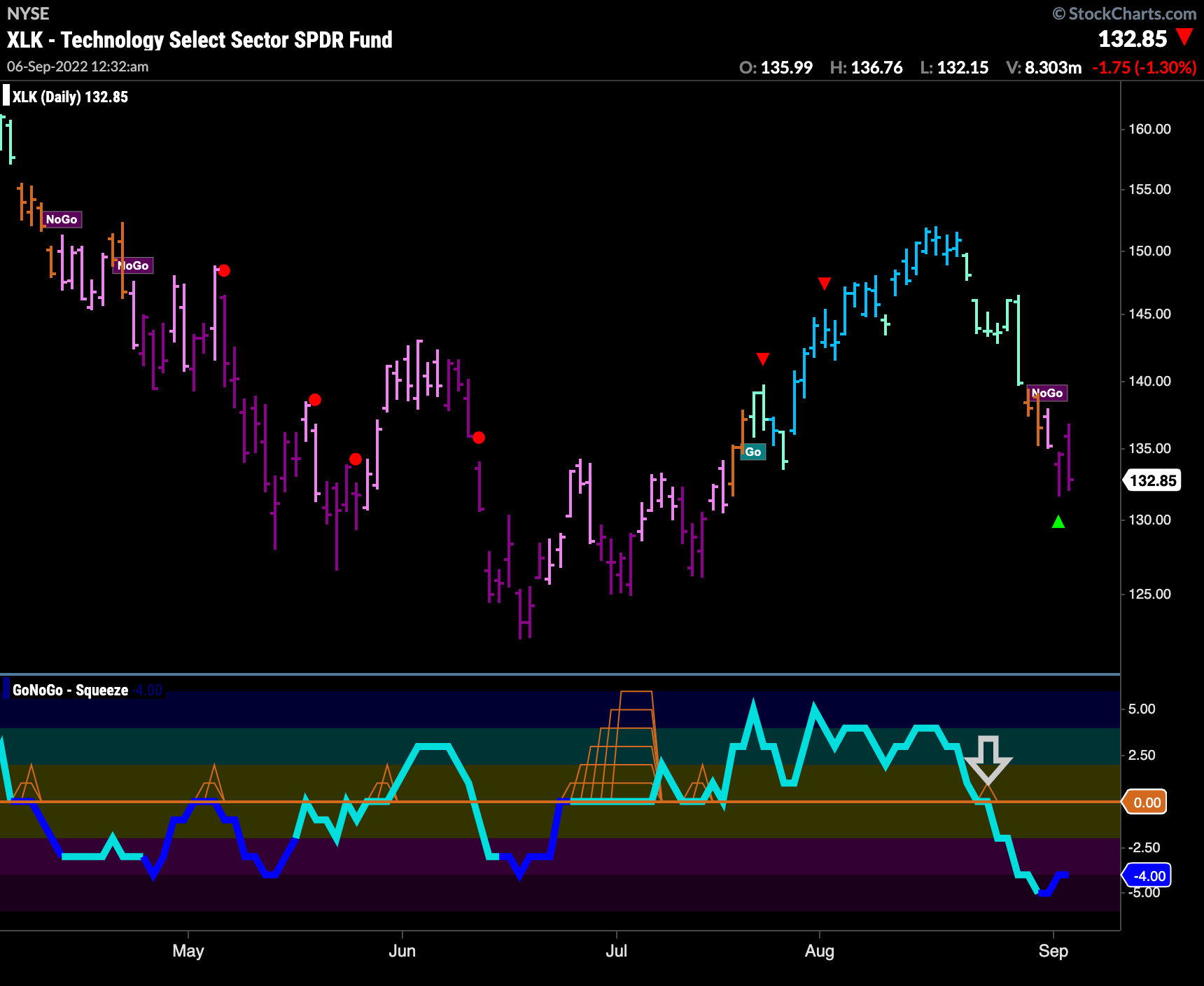Click the change value -1.75 (-1.30%)

(x=1144, y=67)
